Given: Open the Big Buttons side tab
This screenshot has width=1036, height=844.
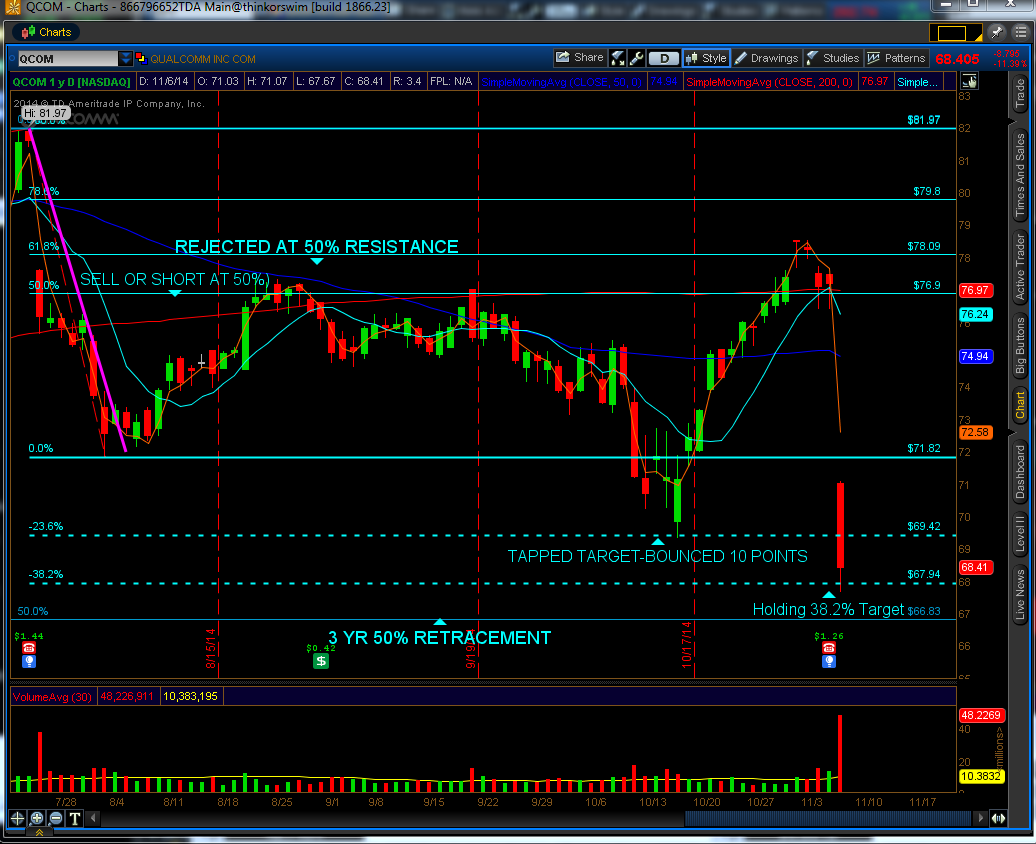Looking at the screenshot, I should click(1020, 346).
